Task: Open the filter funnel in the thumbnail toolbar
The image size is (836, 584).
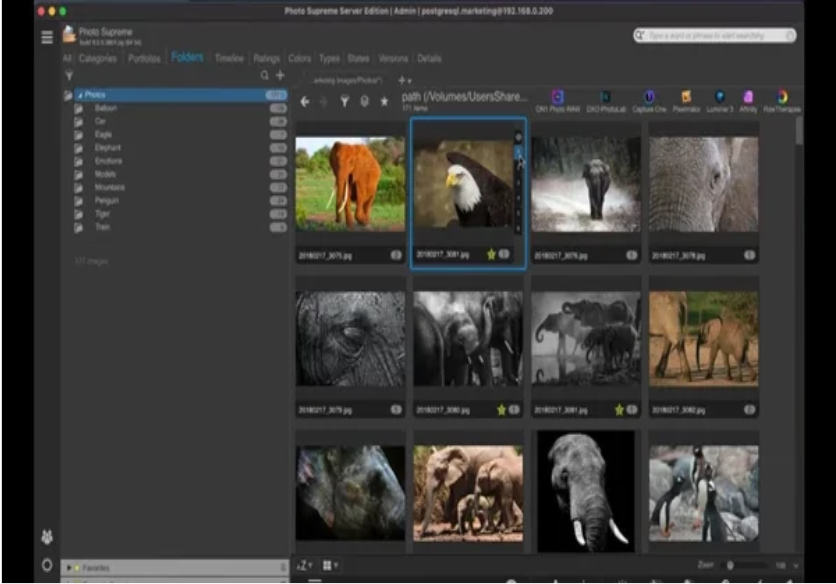Action: click(x=344, y=101)
